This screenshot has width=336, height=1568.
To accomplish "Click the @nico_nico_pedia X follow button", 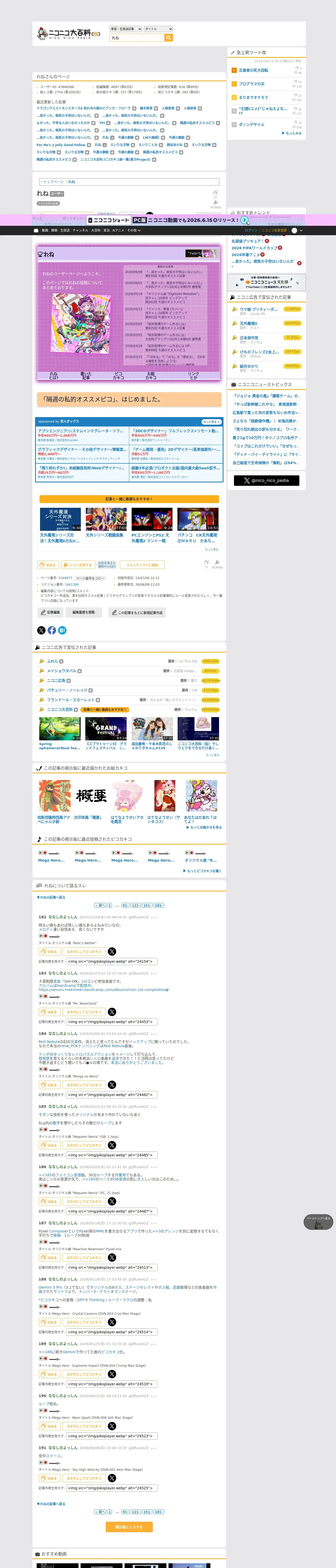I will tap(266, 480).
